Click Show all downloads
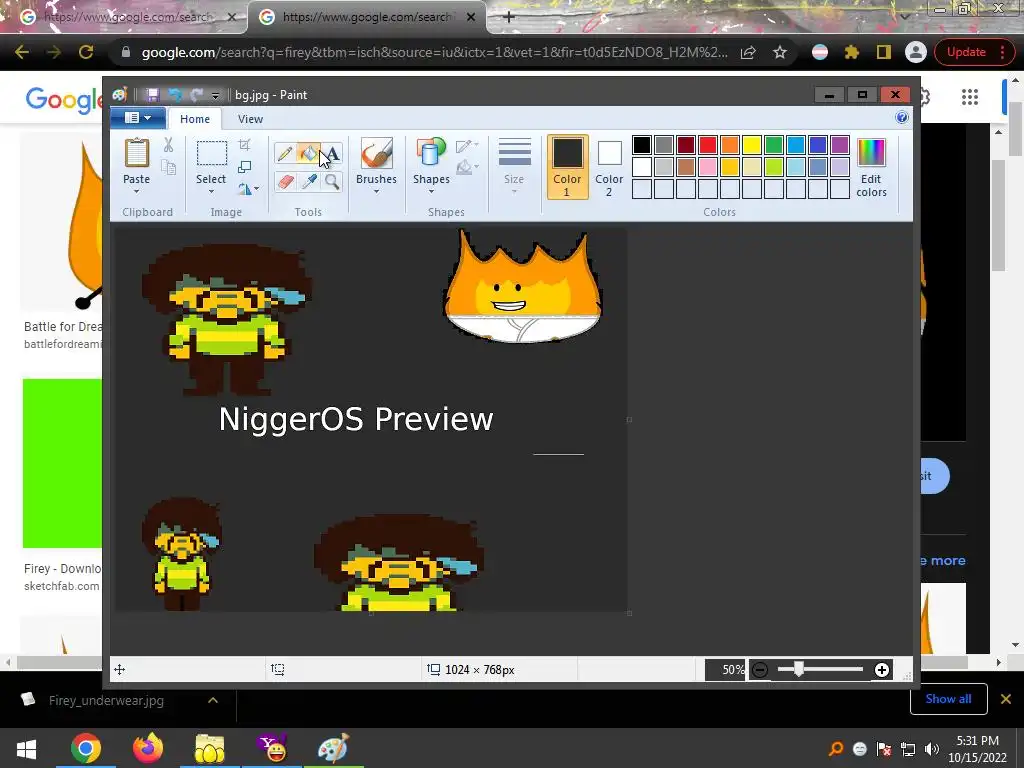The width and height of the screenshot is (1024, 768). pos(948,699)
